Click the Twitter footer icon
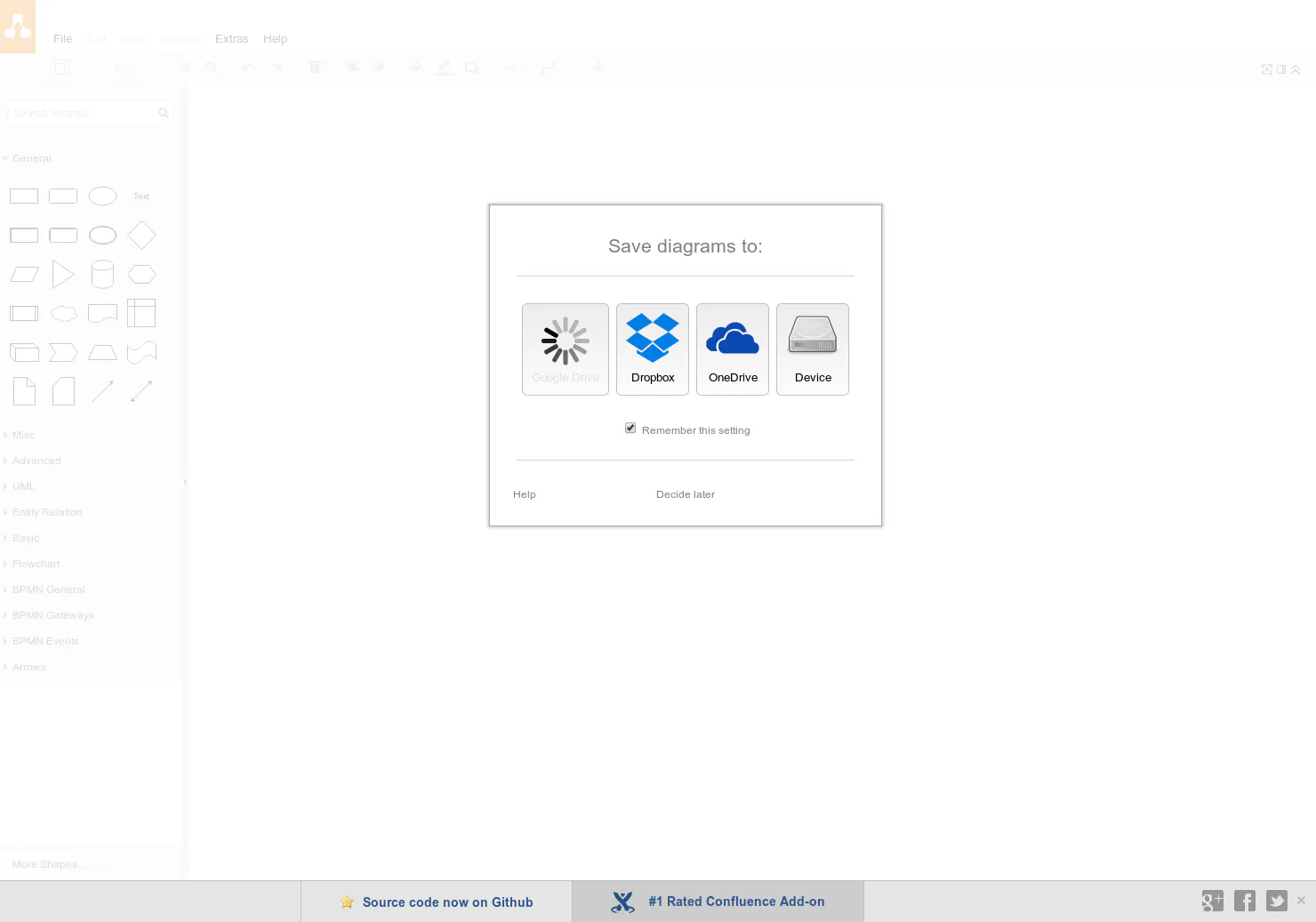1316x922 pixels. coord(1277,901)
